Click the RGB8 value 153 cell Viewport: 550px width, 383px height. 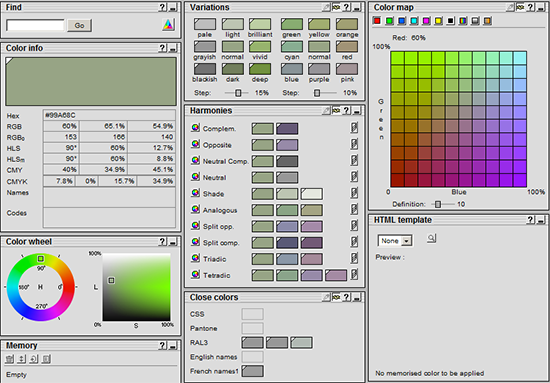pos(61,137)
